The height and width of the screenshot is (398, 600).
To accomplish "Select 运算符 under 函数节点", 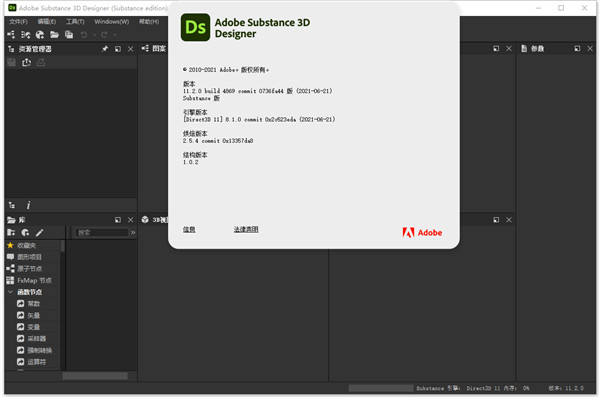I will (37, 362).
